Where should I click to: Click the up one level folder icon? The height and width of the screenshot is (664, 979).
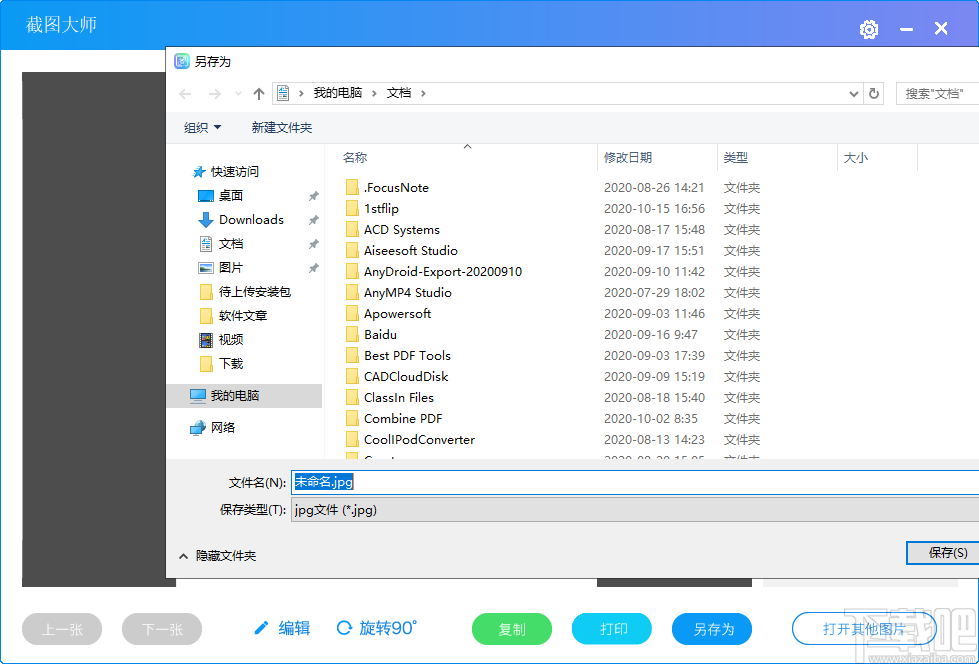click(258, 93)
